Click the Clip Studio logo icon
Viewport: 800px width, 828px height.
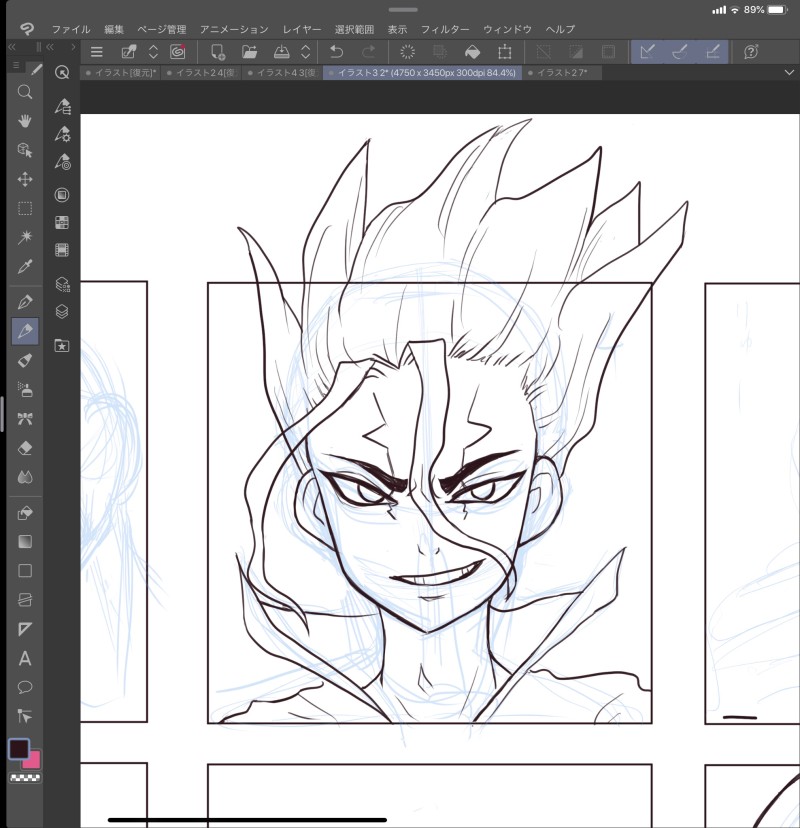pyautogui.click(x=26, y=29)
